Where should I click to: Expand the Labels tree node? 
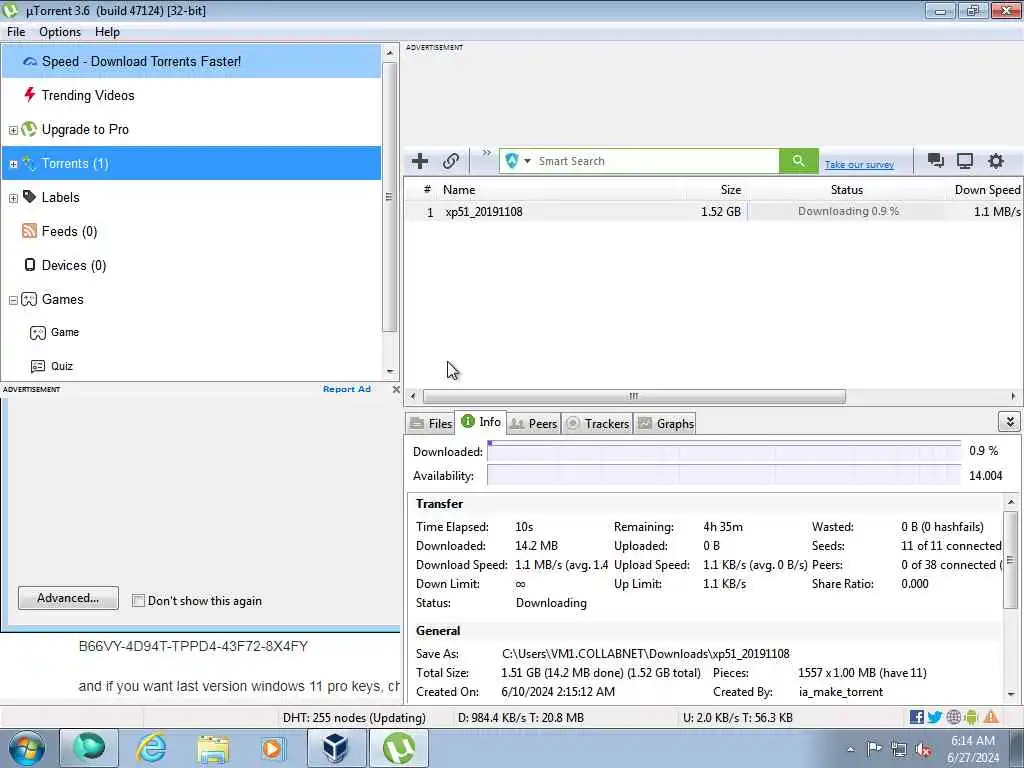click(13, 198)
